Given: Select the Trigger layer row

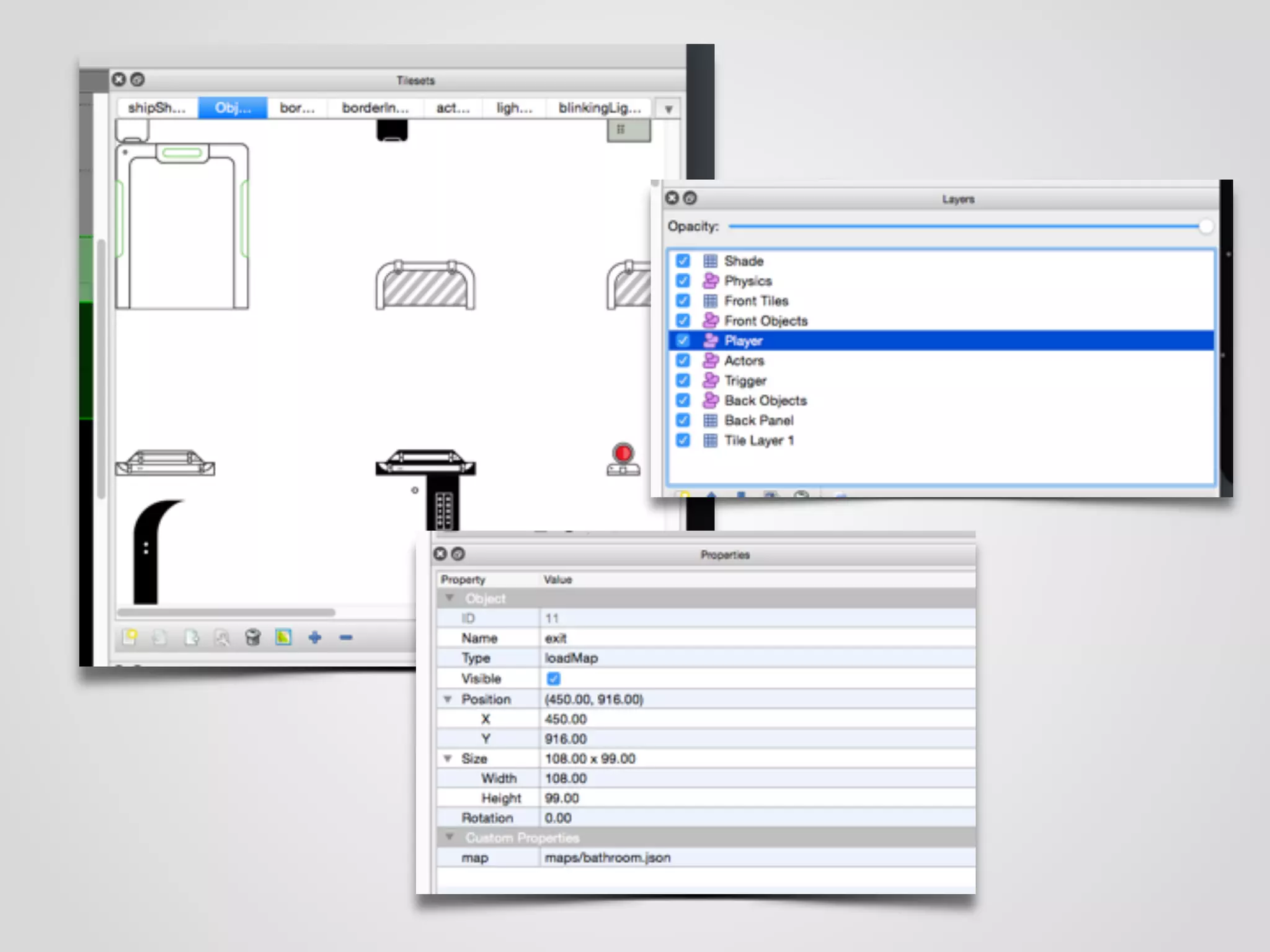Looking at the screenshot, I should (745, 381).
